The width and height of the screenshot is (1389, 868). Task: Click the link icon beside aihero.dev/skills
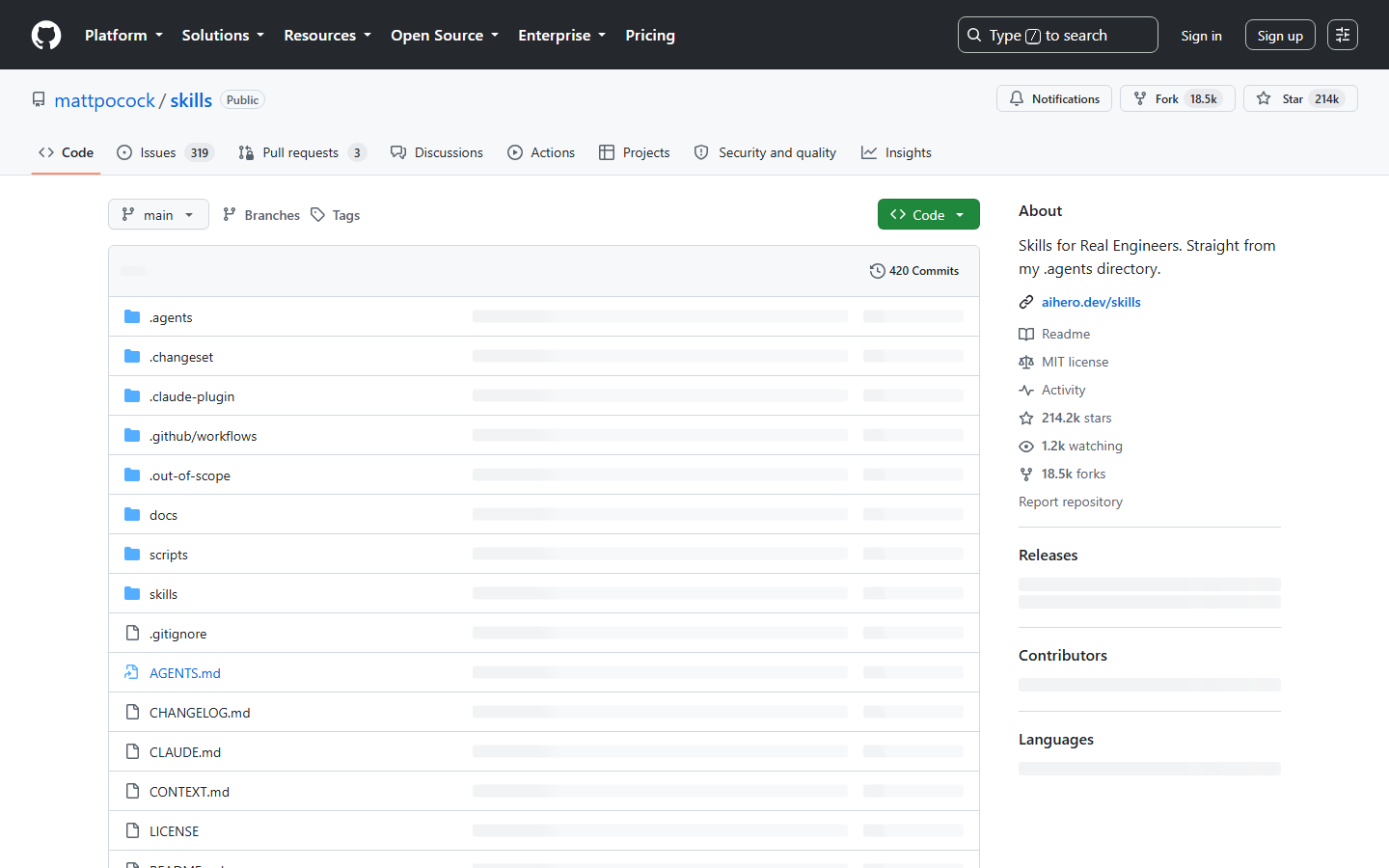coord(1026,302)
